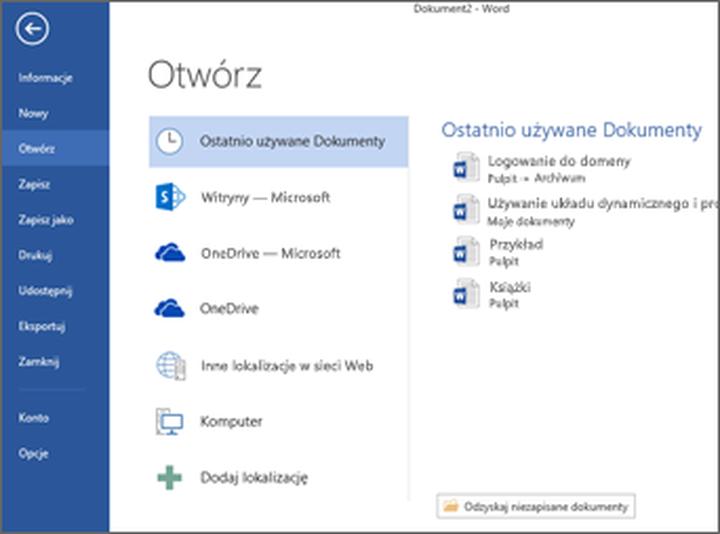
Task: Click Odzyskaj niezapisane dokumenty button
Action: [x=536, y=506]
